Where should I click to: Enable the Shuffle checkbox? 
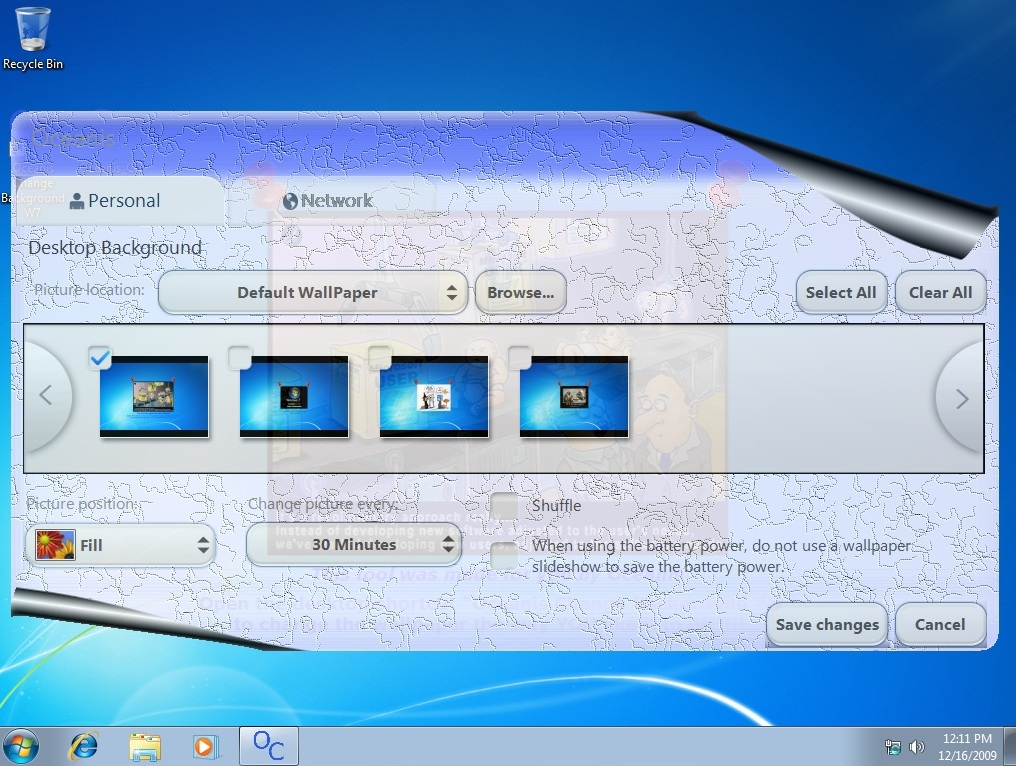(503, 505)
